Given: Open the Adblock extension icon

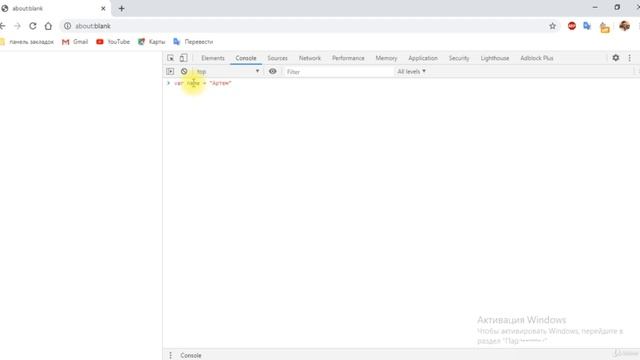Looking at the screenshot, I should click(x=572, y=26).
